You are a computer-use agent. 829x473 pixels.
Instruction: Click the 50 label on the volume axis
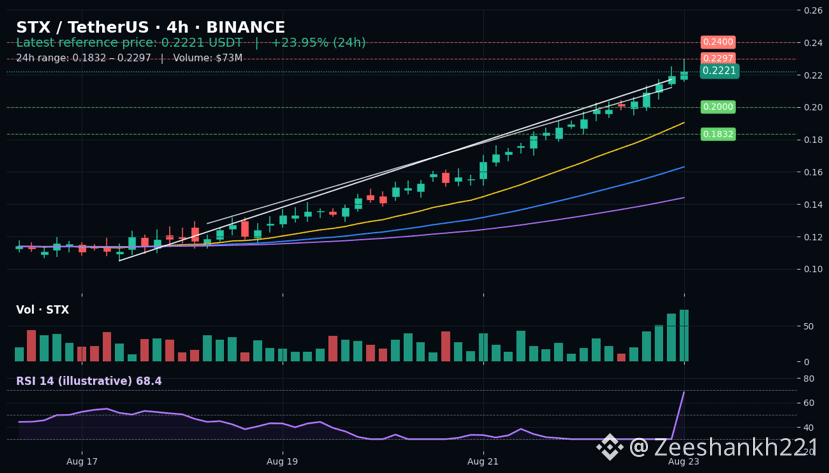click(808, 327)
